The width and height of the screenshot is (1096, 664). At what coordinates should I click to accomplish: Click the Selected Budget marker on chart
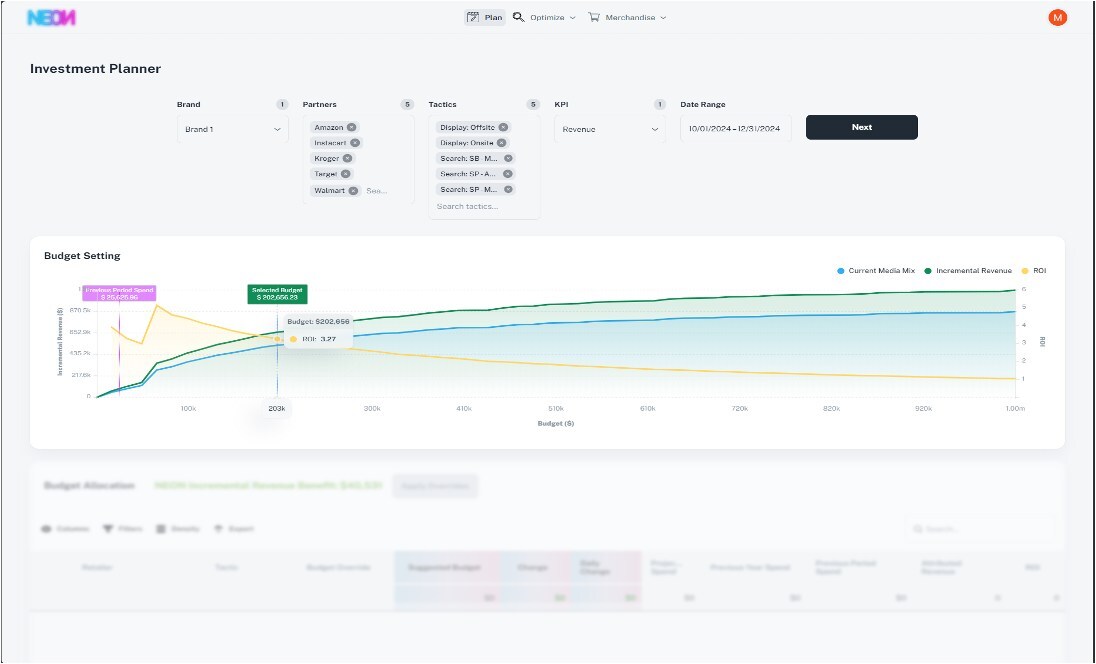point(278,294)
